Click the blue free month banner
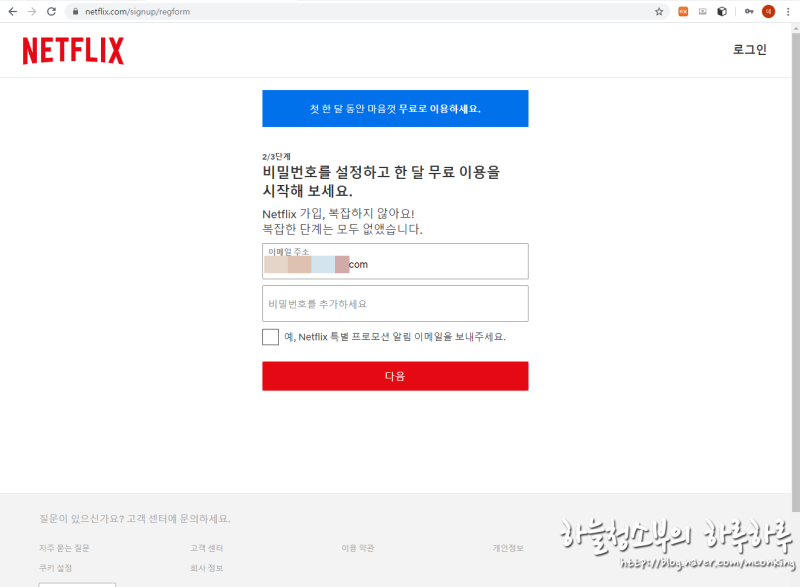The width and height of the screenshot is (800, 587). [395, 108]
